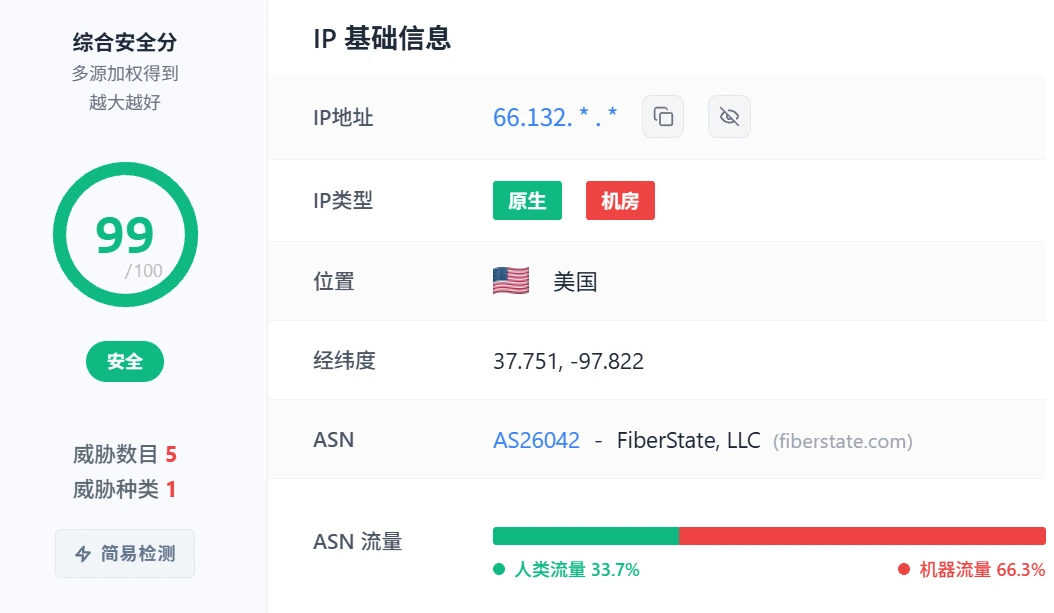Viewport: 1054px width, 613px height.
Task: Click the FiberState, LLC organization name
Action: [689, 440]
